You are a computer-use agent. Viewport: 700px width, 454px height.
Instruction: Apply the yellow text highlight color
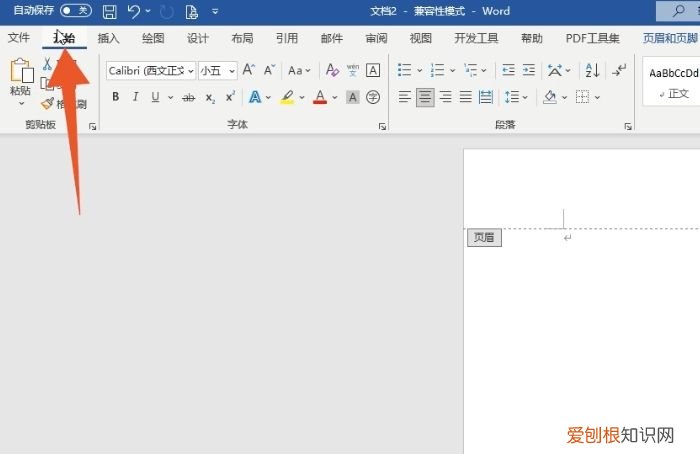click(x=287, y=97)
